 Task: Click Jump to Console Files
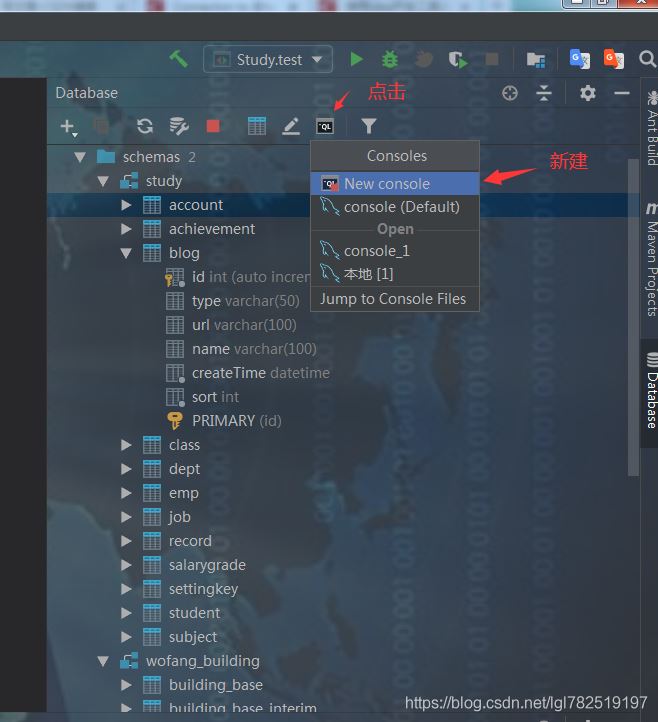click(395, 299)
